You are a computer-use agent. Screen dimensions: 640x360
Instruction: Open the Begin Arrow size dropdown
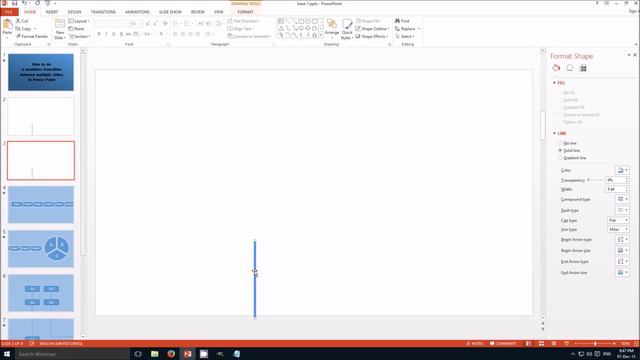pyautogui.click(x=622, y=250)
